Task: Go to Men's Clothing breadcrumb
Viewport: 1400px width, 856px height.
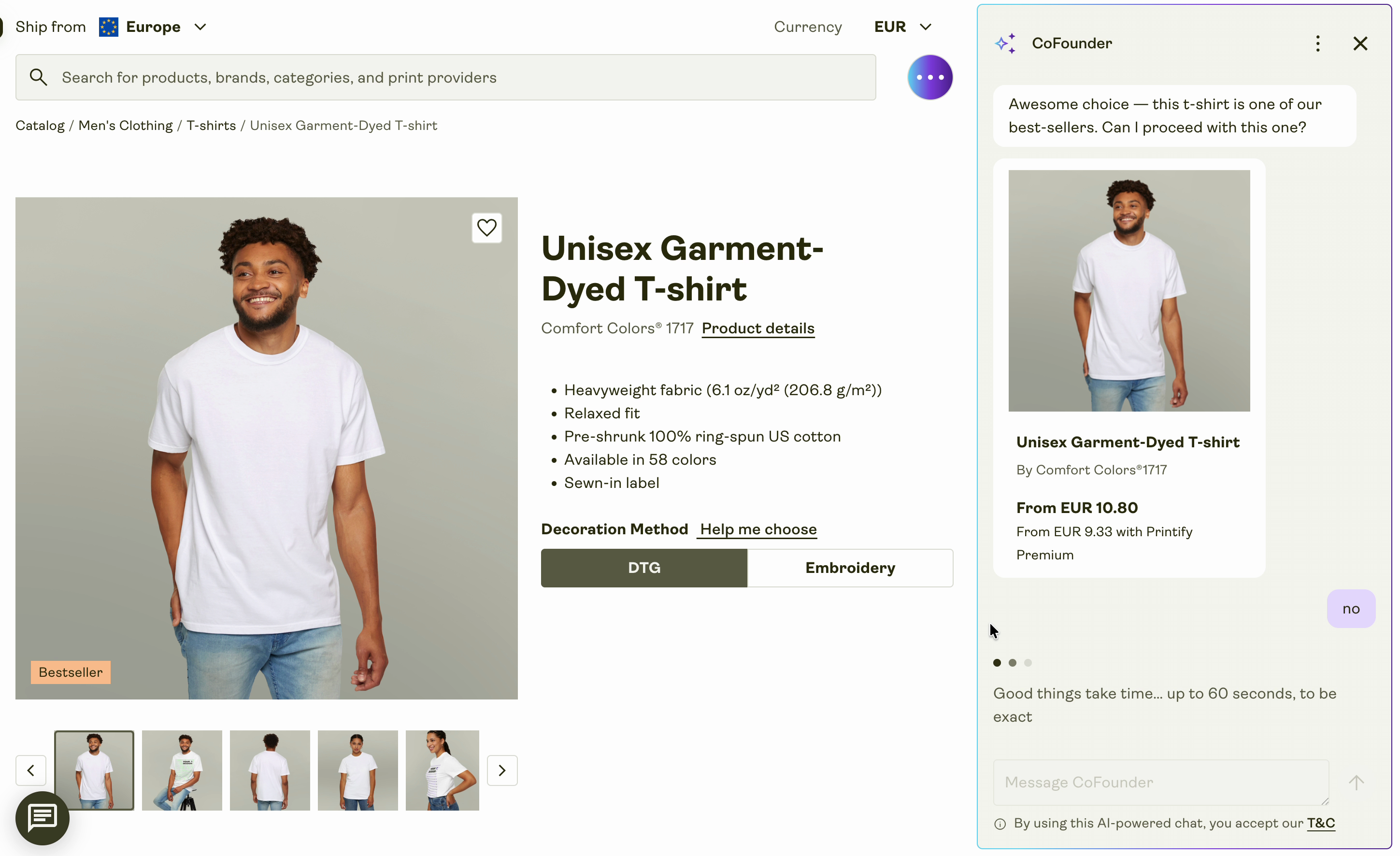Action: tap(125, 126)
